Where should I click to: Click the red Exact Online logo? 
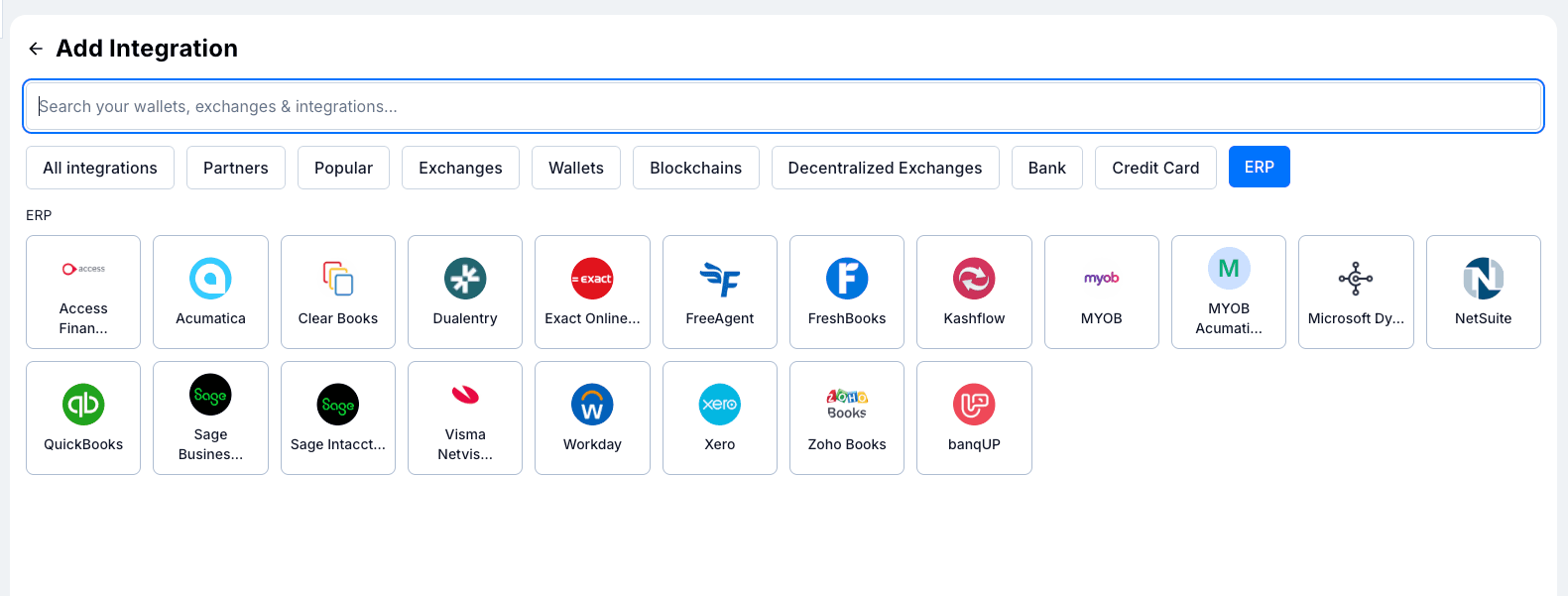592,279
